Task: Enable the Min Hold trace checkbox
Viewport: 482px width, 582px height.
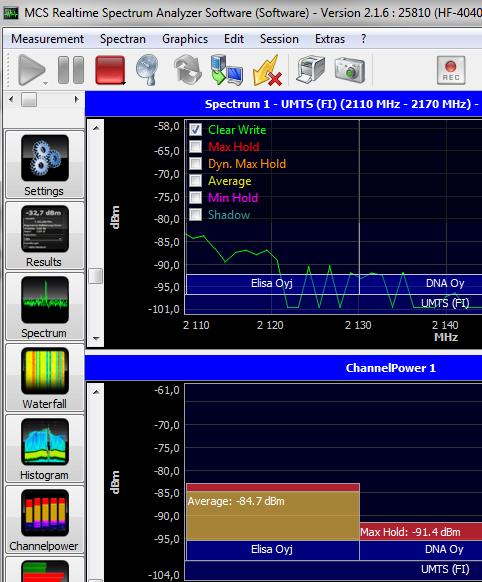Action: tap(195, 197)
